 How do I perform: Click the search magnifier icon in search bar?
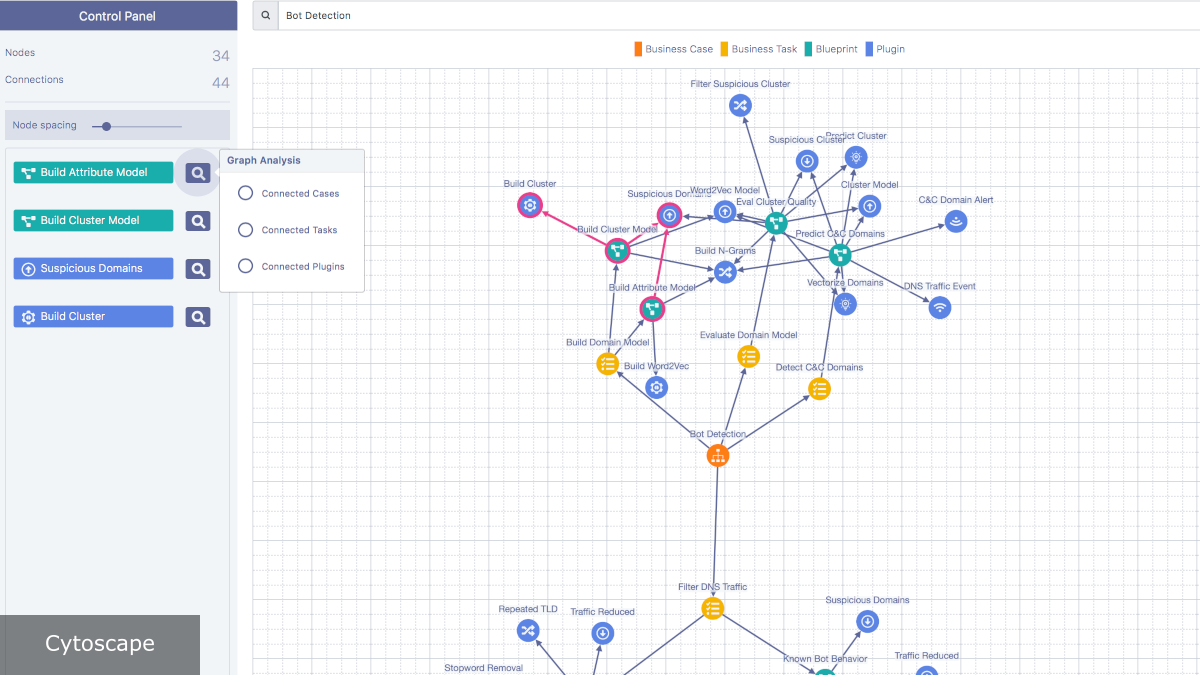(x=265, y=16)
